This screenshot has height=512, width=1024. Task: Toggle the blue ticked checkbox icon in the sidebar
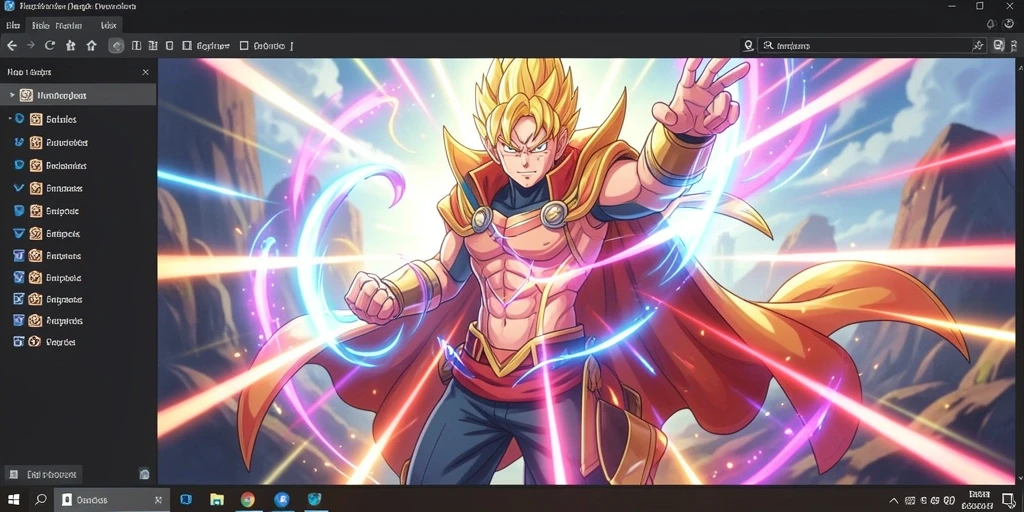click(x=18, y=299)
